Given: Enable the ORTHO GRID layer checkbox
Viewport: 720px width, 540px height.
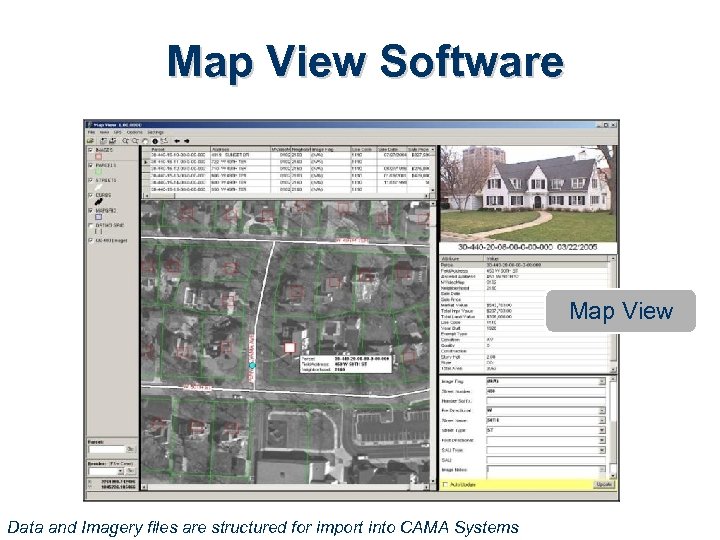Looking at the screenshot, I should (90, 225).
